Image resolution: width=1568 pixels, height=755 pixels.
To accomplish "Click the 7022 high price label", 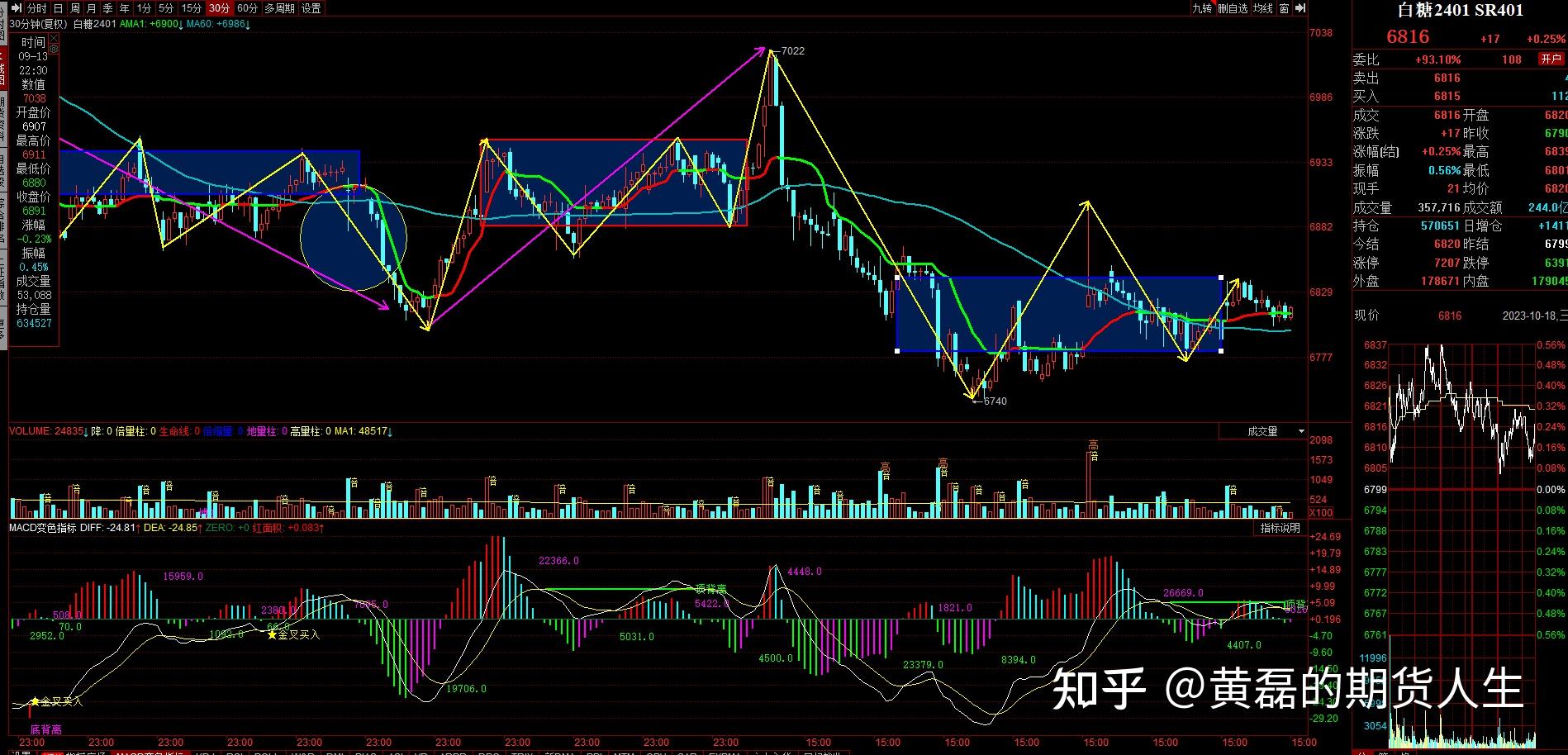I will (791, 50).
